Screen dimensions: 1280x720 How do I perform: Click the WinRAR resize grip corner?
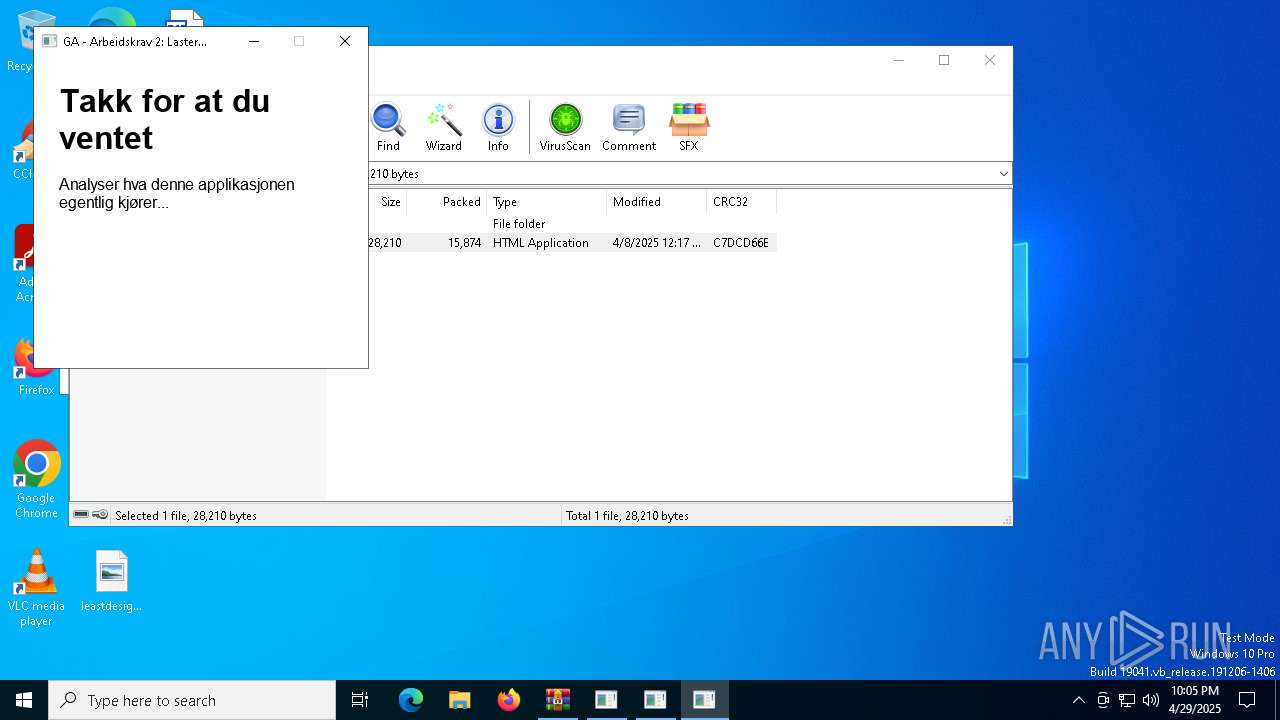(1006, 519)
